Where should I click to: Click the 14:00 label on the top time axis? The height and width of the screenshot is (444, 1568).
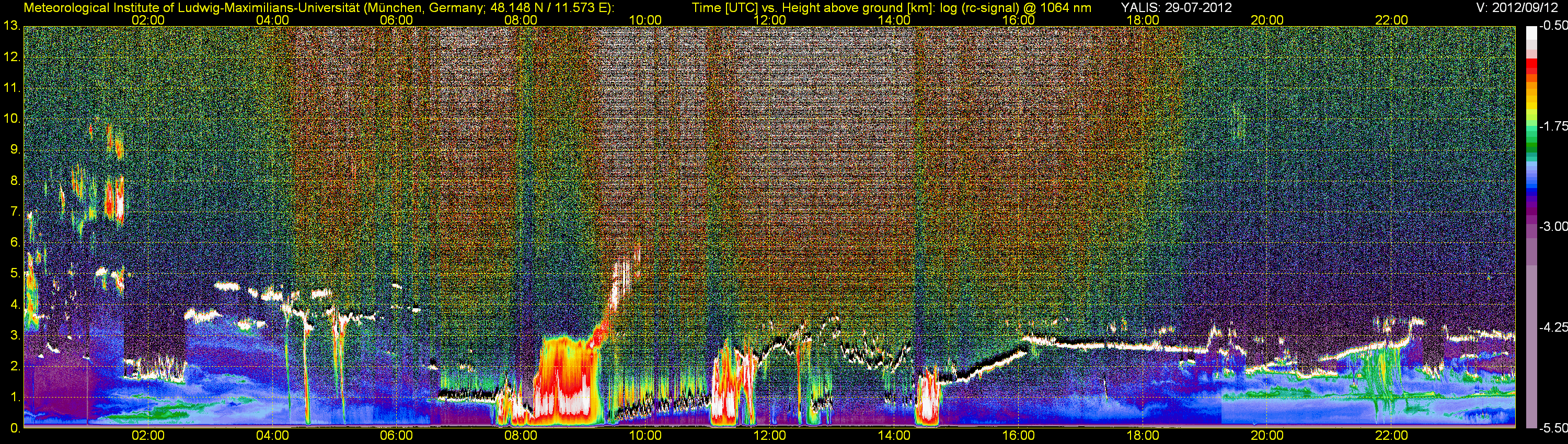(x=894, y=20)
